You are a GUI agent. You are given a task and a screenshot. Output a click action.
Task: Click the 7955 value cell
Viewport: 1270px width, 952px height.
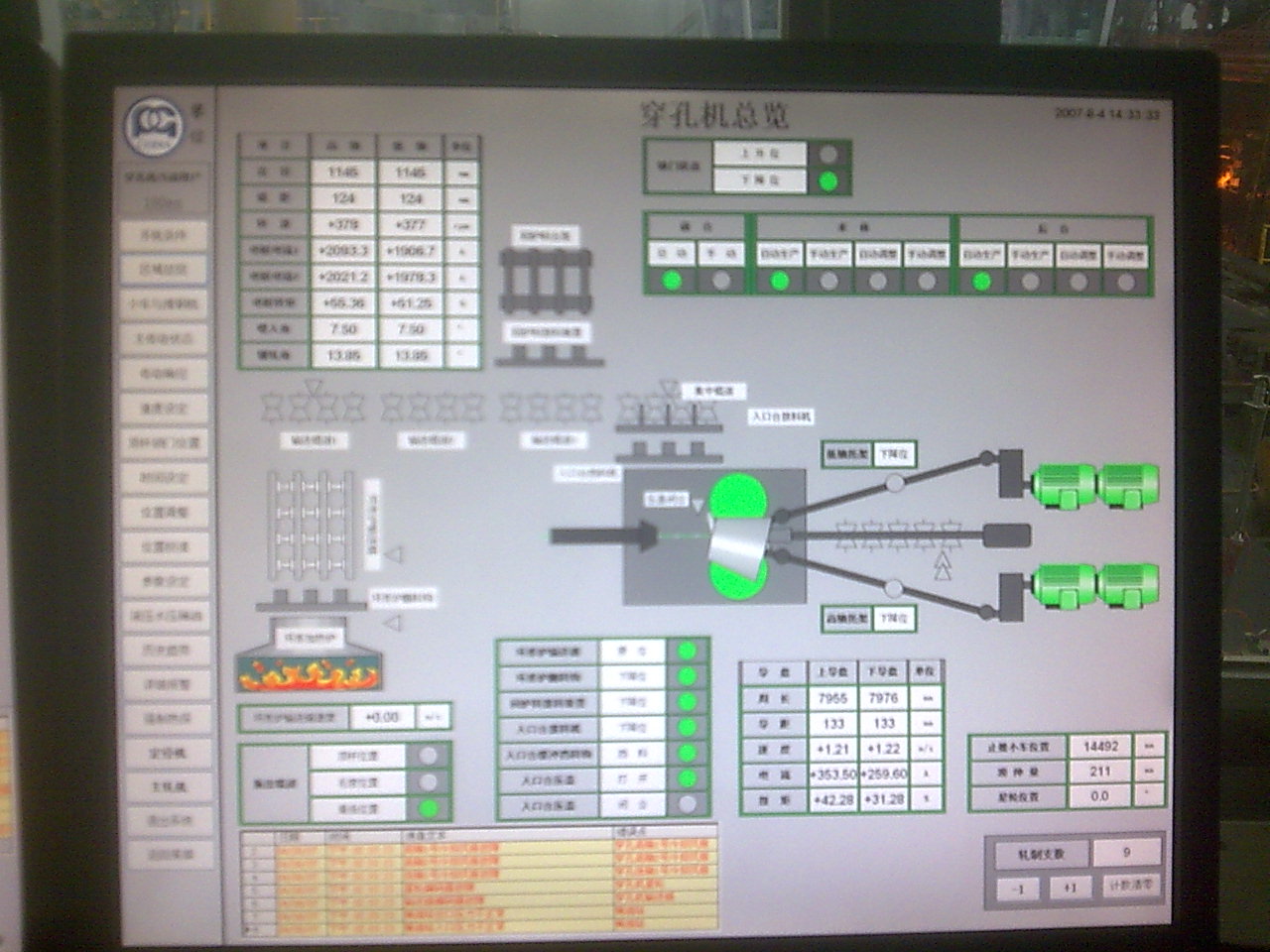click(833, 698)
